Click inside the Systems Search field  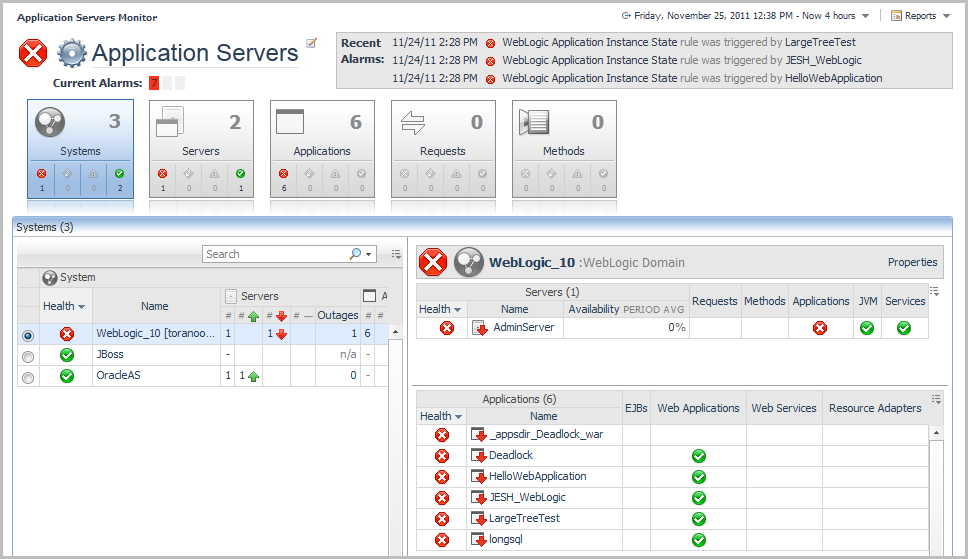(275, 254)
